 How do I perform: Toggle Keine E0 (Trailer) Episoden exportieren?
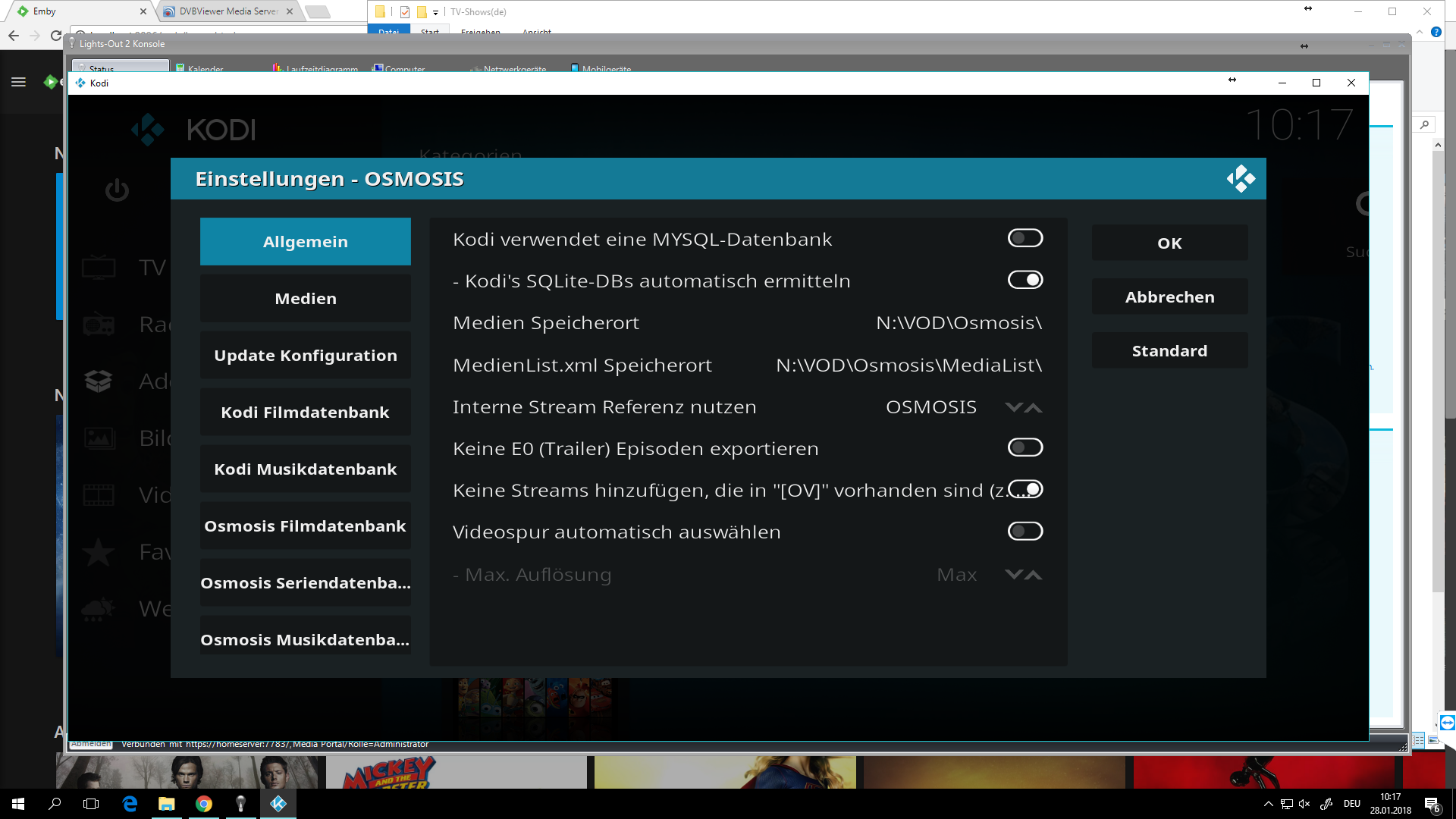[x=1025, y=447]
